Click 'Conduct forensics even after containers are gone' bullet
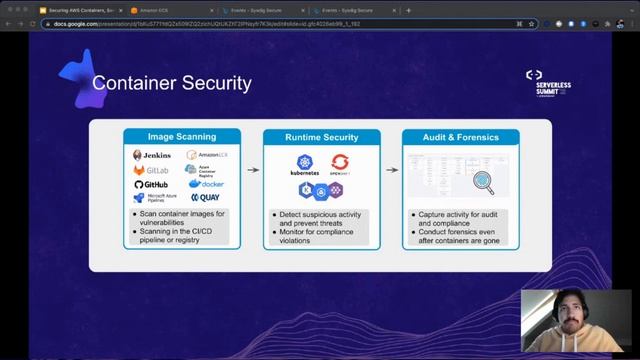 [458, 236]
